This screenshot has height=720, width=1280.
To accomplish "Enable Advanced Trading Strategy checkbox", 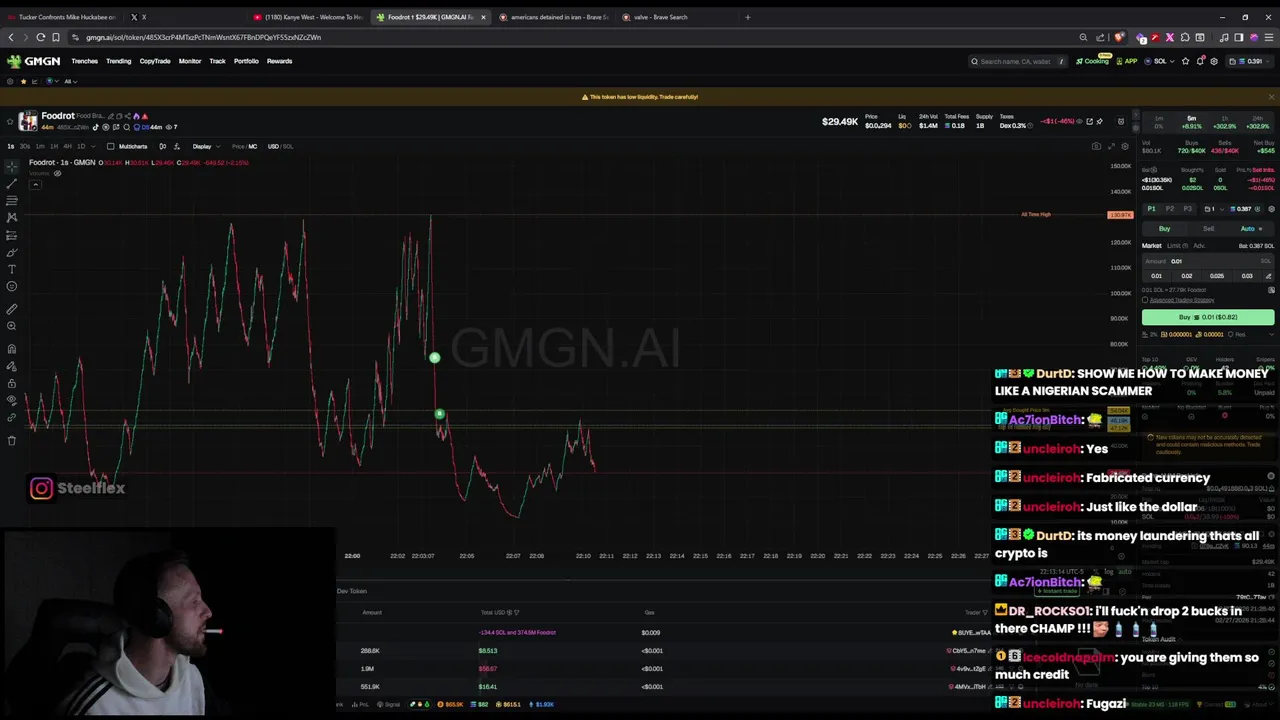I will point(1145,300).
